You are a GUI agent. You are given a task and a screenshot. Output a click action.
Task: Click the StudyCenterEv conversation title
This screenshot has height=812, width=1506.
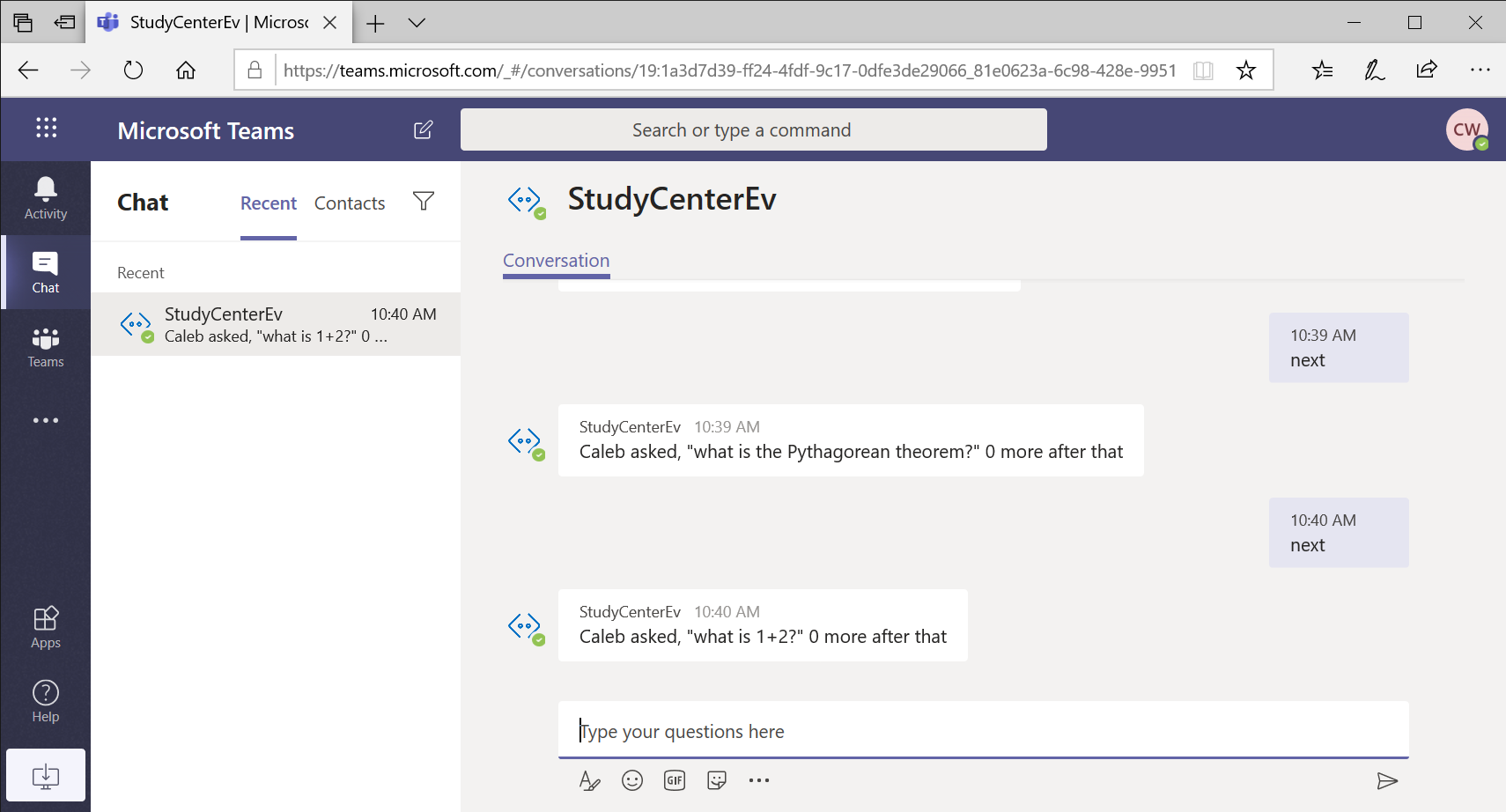coord(672,199)
